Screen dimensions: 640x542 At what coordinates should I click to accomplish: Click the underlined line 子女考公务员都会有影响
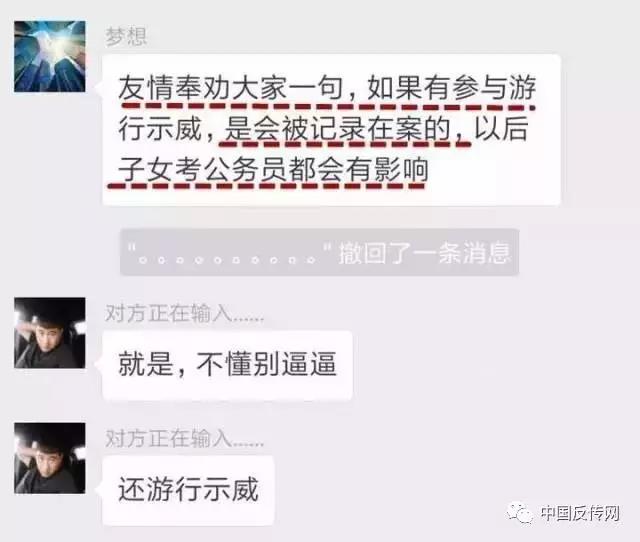pos(273,170)
